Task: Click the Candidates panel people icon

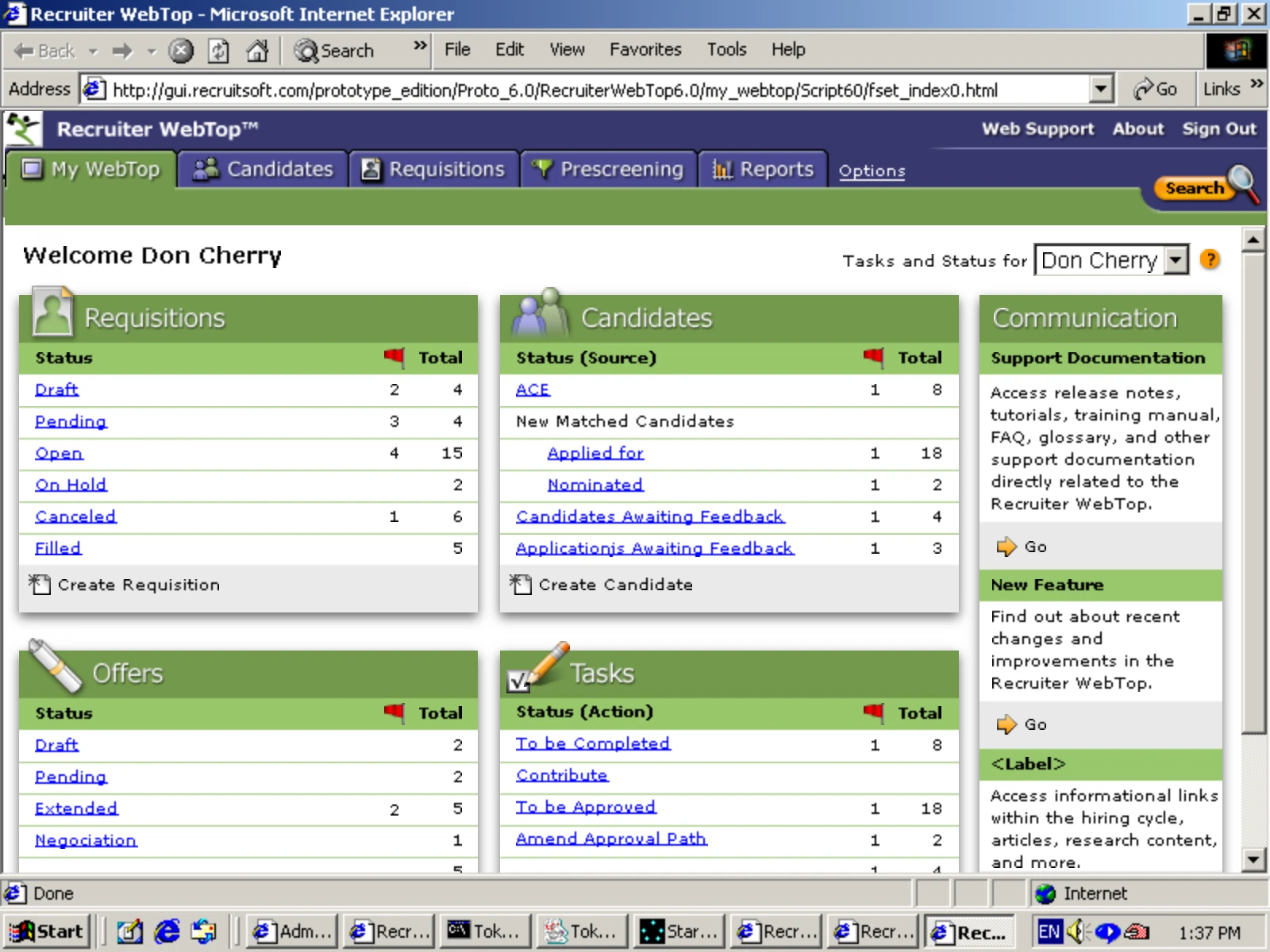Action: [541, 311]
